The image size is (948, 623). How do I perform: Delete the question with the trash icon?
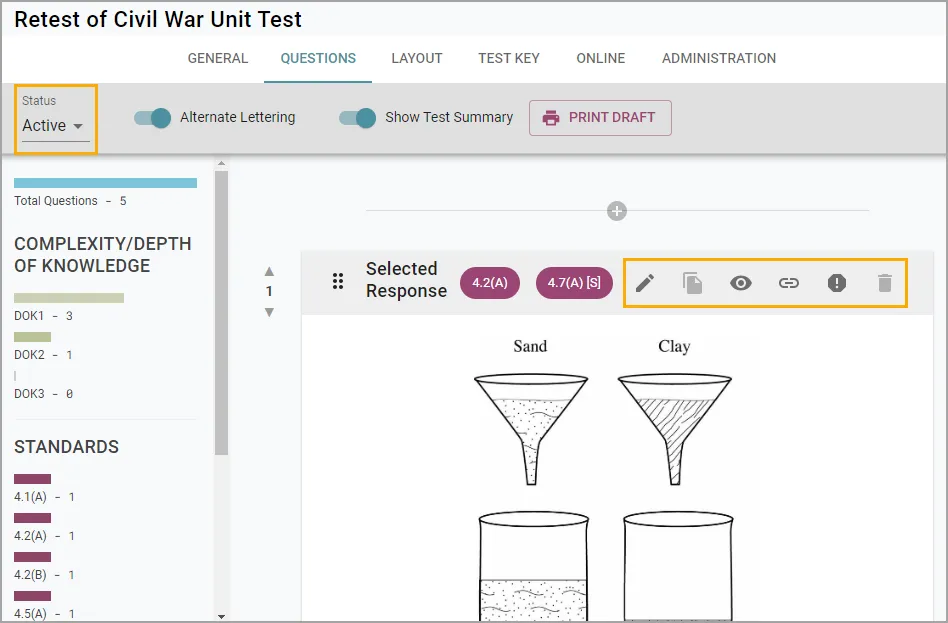885,283
